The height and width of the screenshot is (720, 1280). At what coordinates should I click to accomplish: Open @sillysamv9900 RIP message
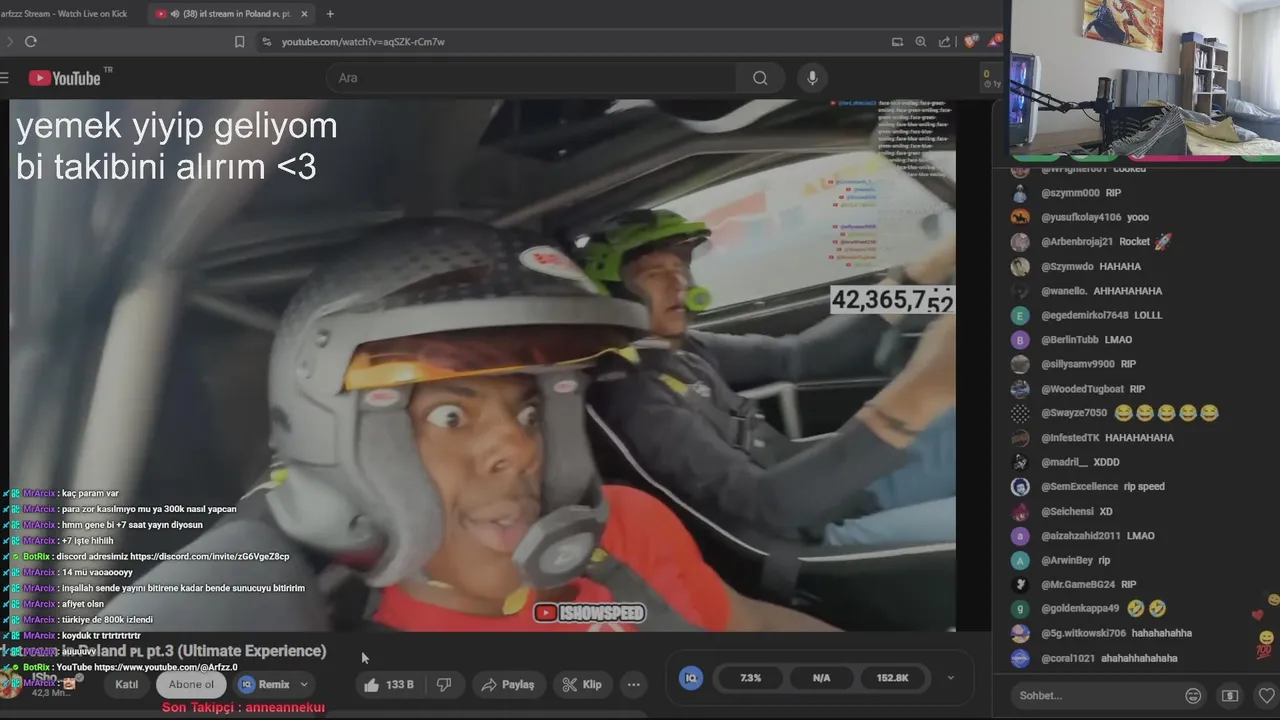tap(1088, 364)
